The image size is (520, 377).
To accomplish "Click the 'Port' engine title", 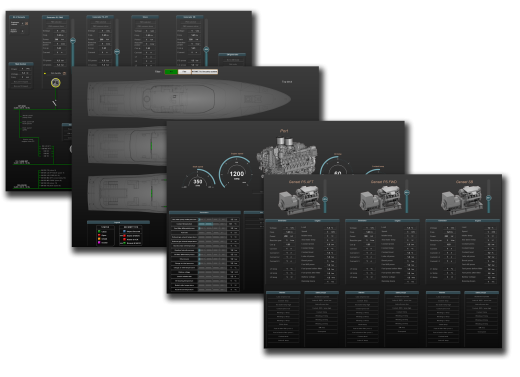I will 284,131.
